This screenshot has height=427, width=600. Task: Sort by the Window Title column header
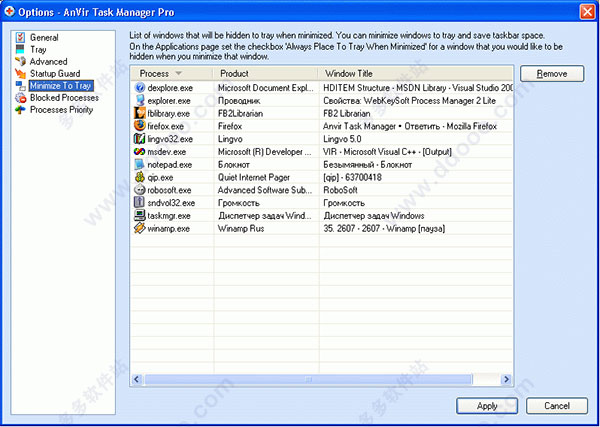pos(415,73)
